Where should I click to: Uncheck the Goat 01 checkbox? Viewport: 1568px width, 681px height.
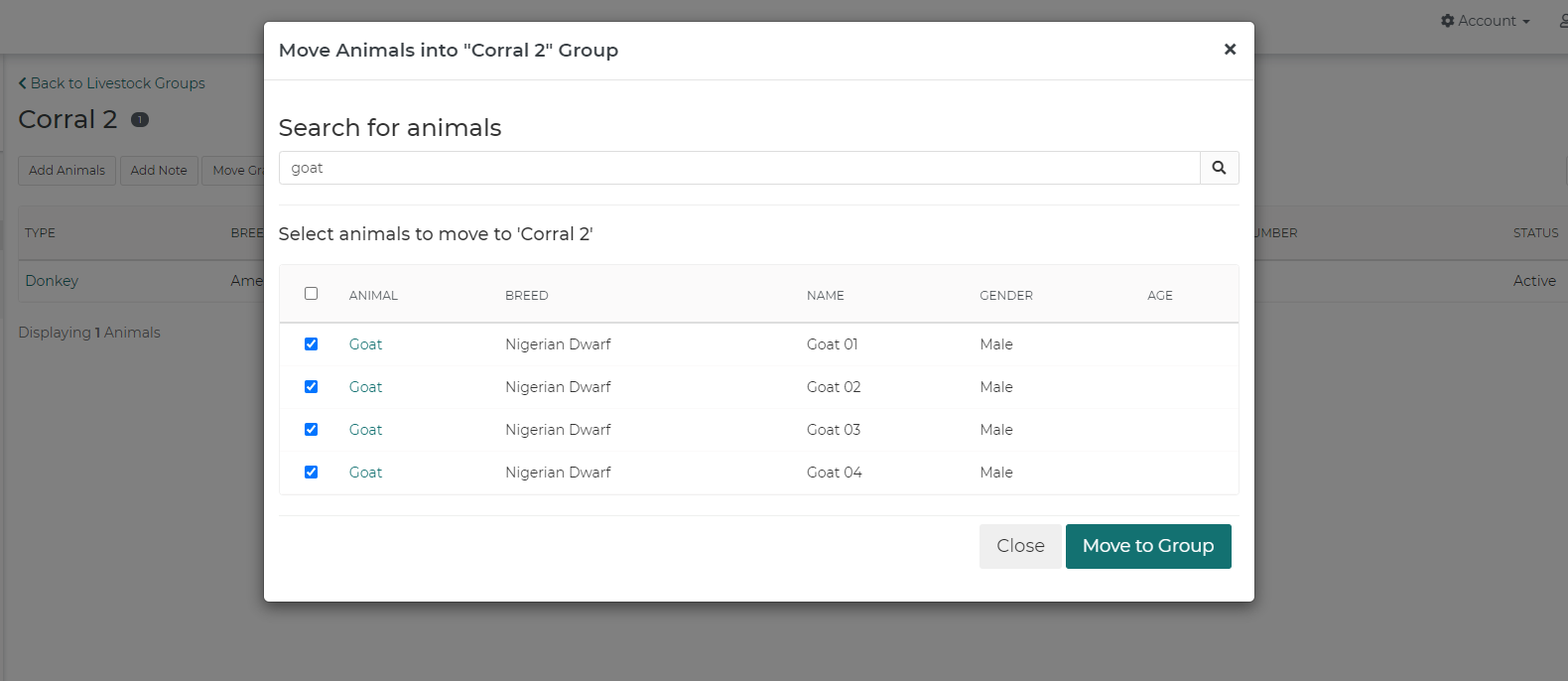(311, 343)
